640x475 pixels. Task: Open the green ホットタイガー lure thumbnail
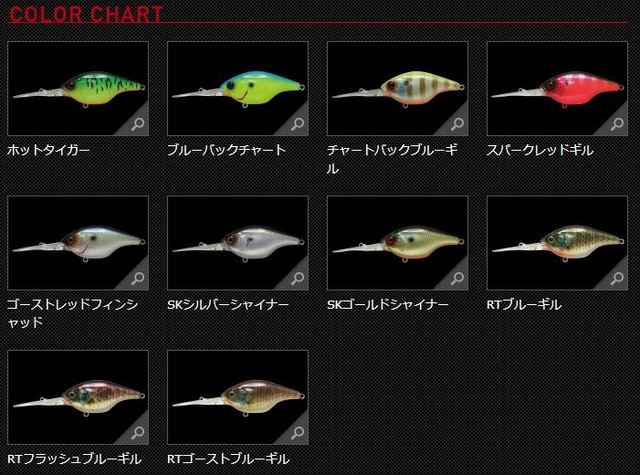pyautogui.click(x=78, y=89)
